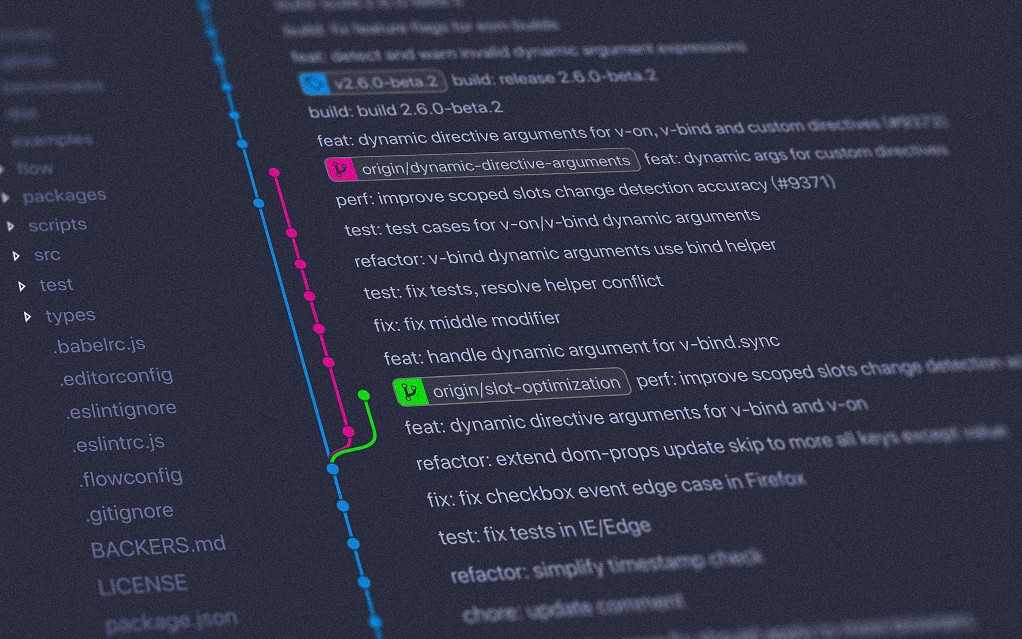Click the blue node where the green branch merges
The image size is (1022, 639).
click(x=333, y=467)
